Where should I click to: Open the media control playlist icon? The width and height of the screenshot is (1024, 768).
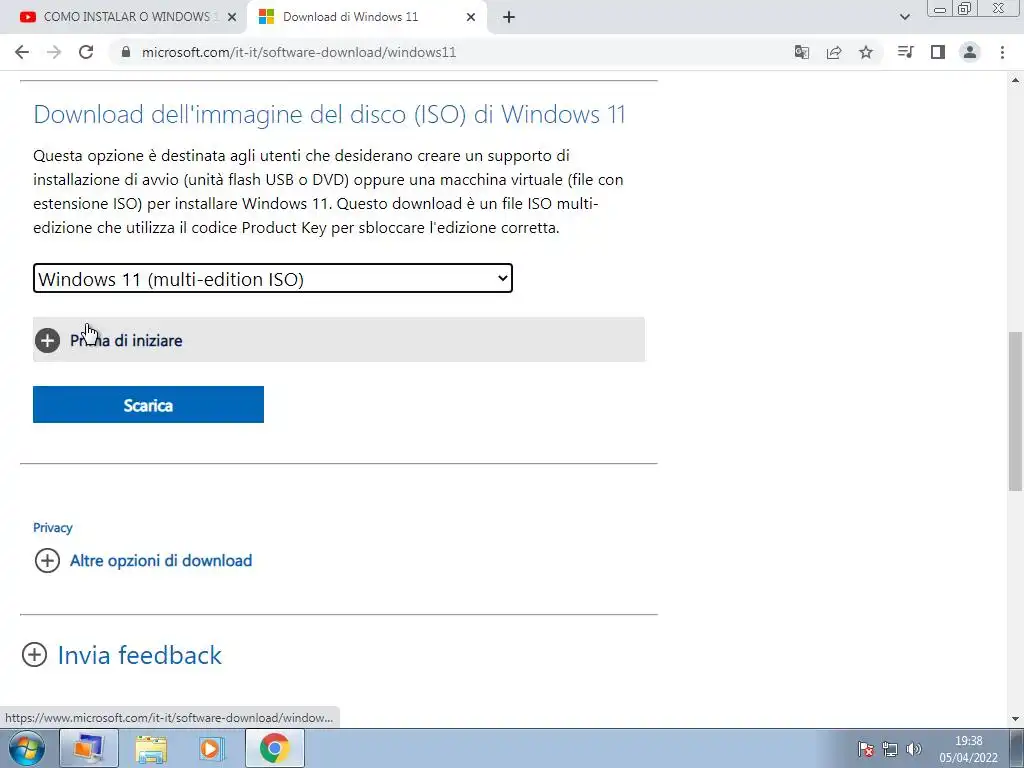point(905,52)
